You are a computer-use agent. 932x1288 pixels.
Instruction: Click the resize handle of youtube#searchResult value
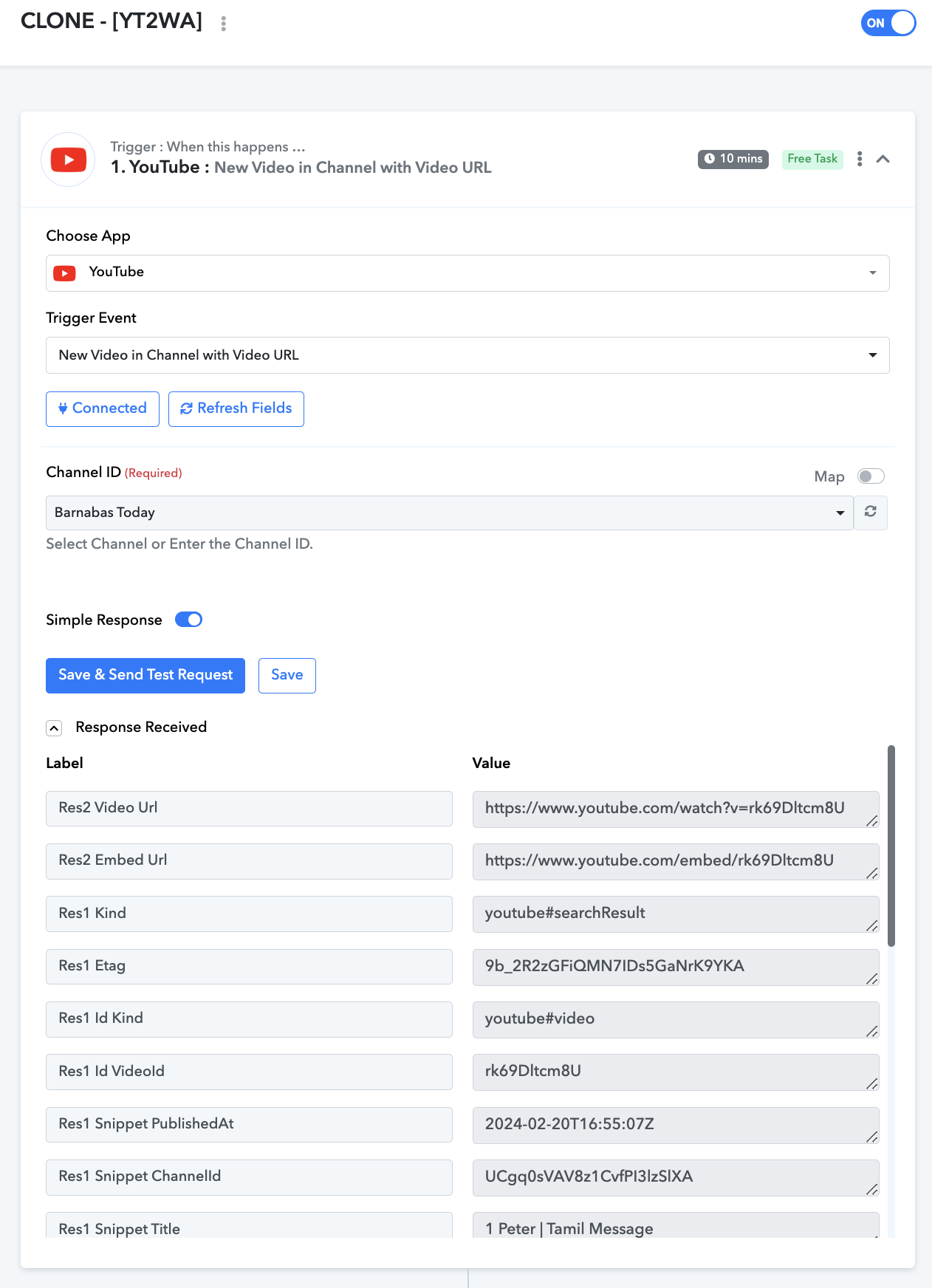click(872, 925)
